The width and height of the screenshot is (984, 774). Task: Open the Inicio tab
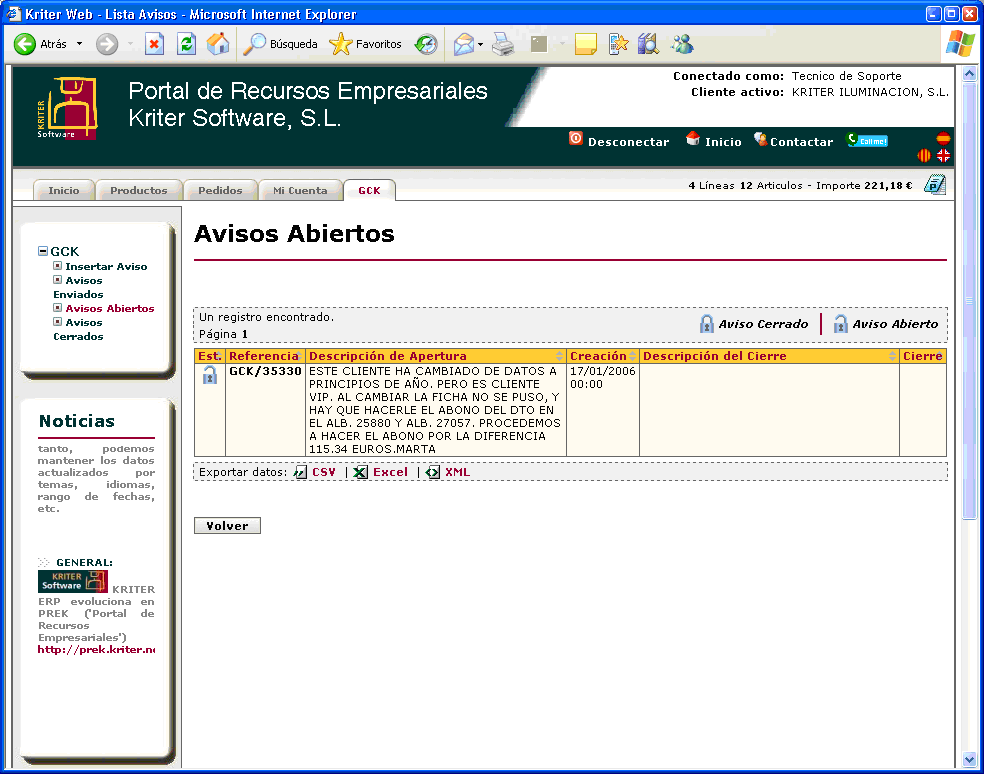click(x=64, y=190)
